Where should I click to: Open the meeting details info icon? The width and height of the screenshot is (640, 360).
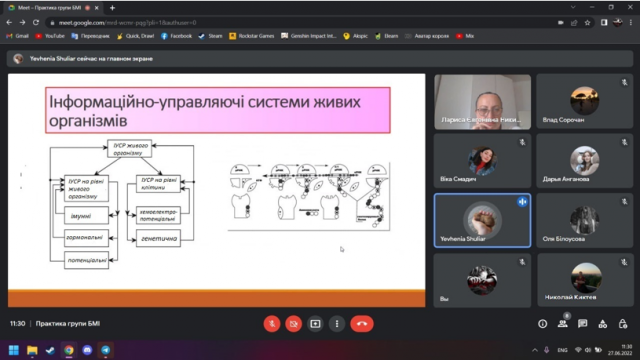tap(542, 324)
